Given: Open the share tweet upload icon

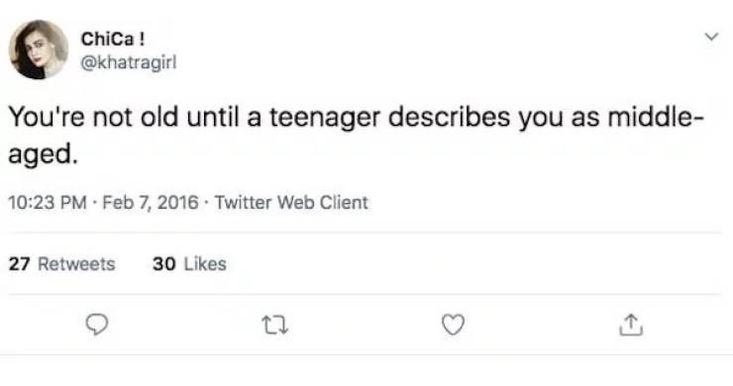Looking at the screenshot, I should [x=631, y=324].
